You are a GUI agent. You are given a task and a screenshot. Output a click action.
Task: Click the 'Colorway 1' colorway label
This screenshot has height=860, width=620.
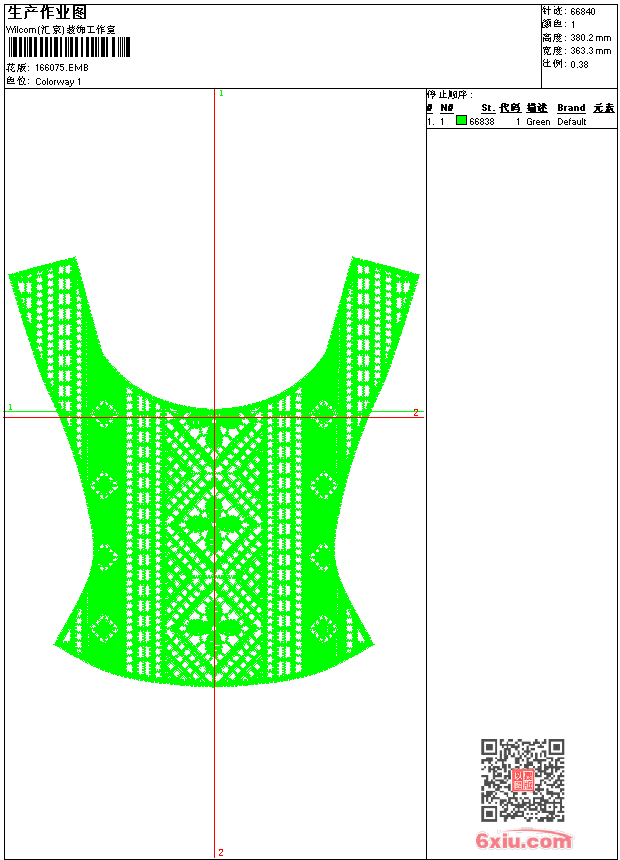click(x=58, y=82)
